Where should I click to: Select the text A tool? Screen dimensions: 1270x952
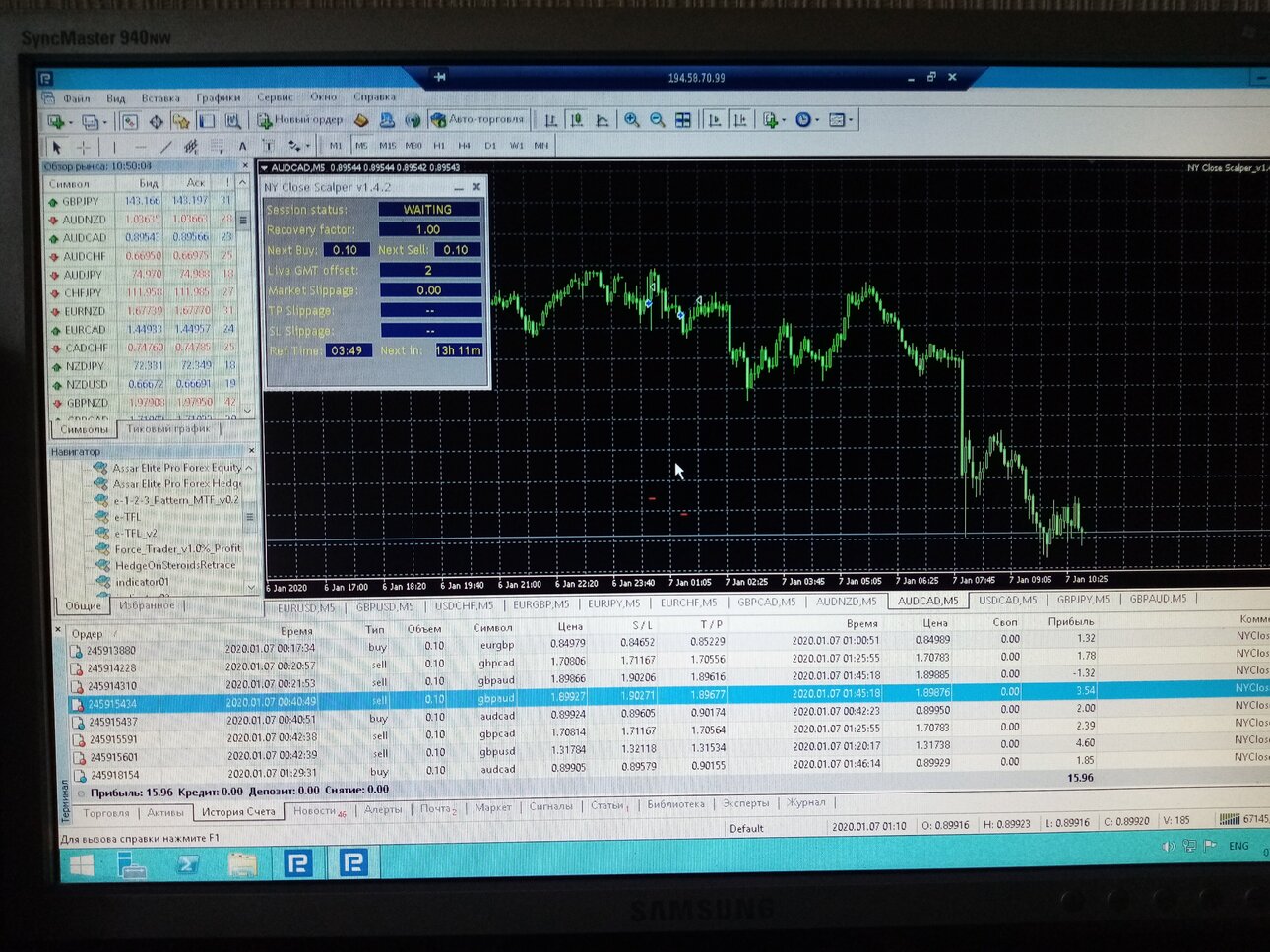242,147
